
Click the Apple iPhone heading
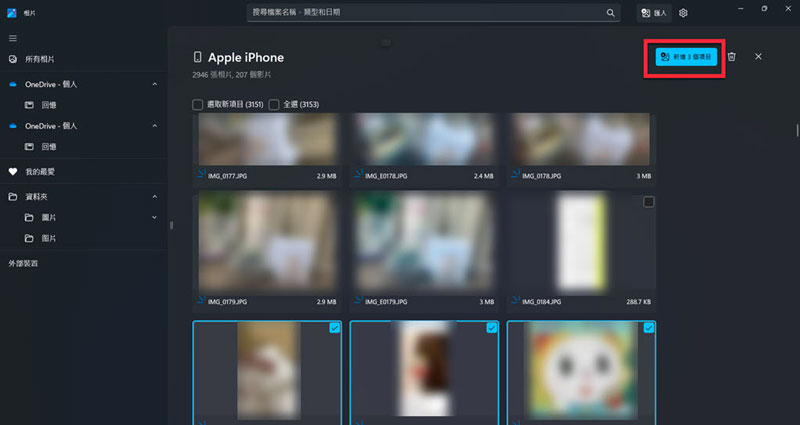point(246,58)
